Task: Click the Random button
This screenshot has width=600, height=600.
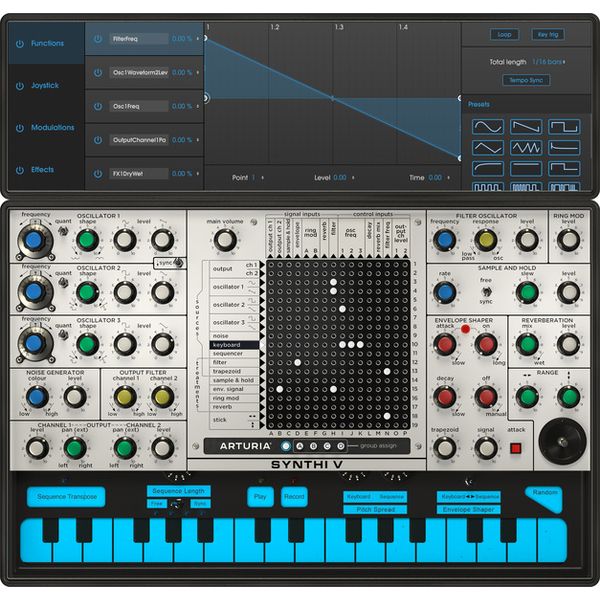Action: pos(545,497)
